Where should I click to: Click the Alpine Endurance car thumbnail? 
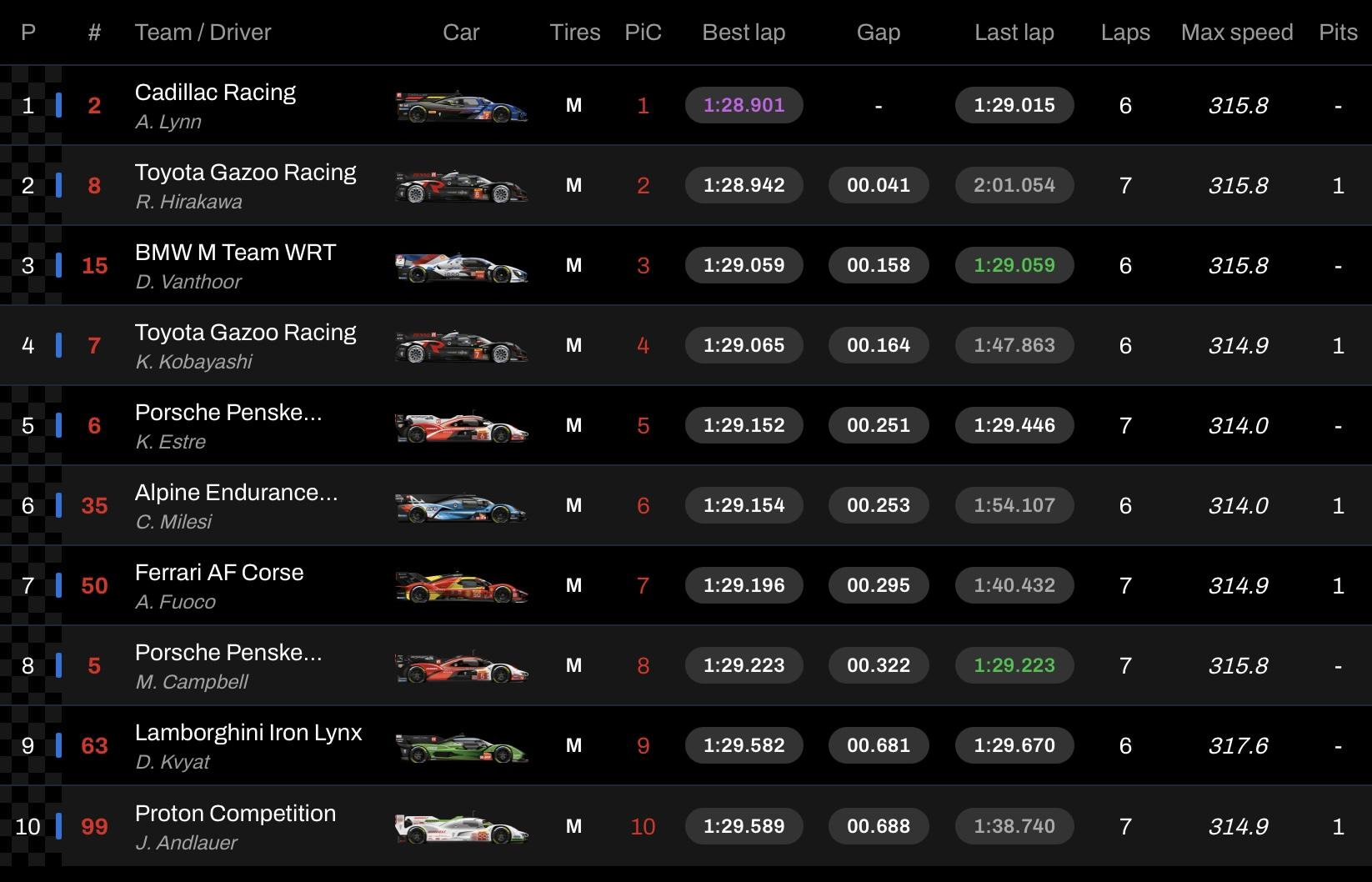click(x=461, y=506)
